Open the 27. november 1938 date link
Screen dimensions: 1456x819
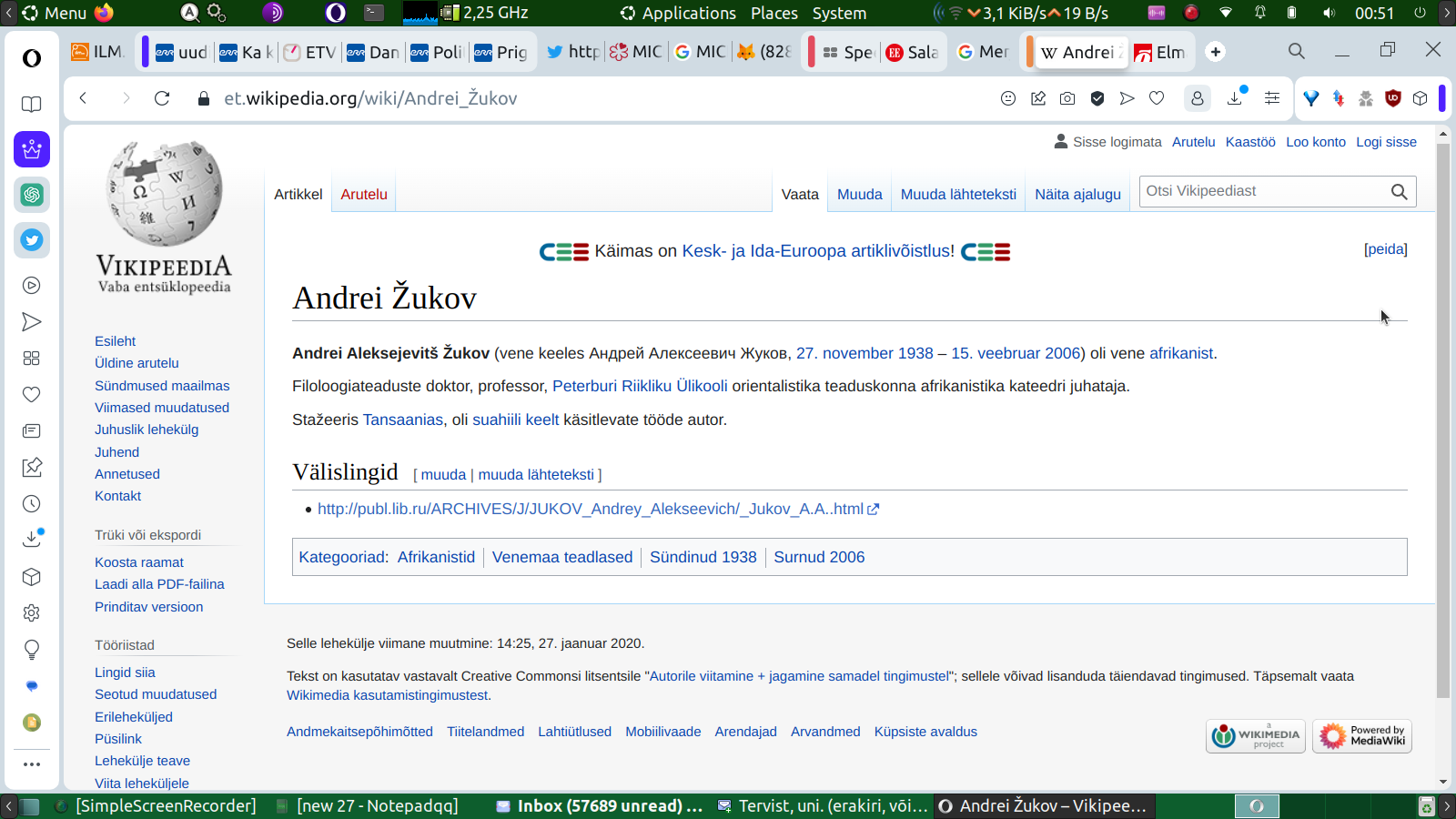(x=864, y=353)
